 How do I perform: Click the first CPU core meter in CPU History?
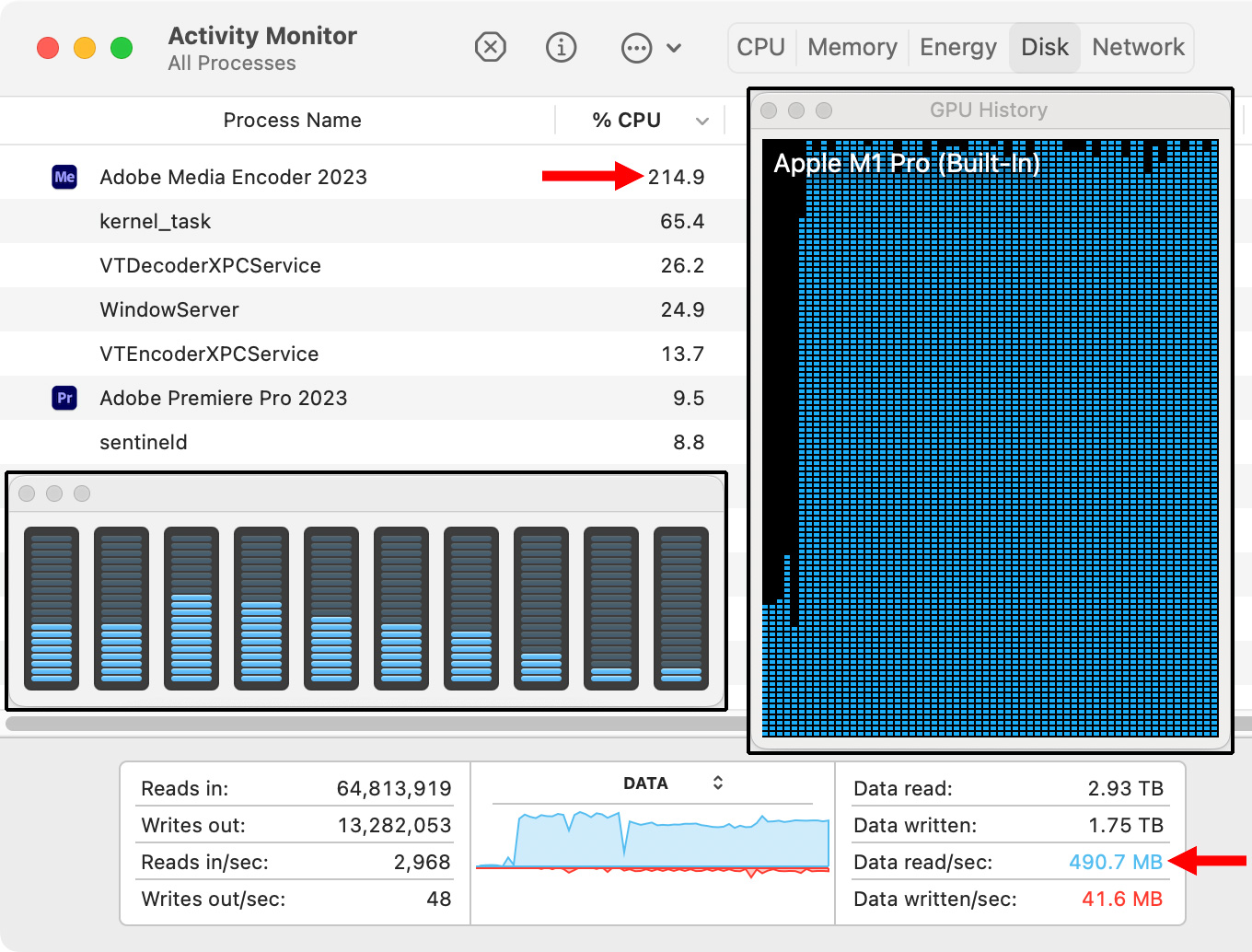click(52, 609)
